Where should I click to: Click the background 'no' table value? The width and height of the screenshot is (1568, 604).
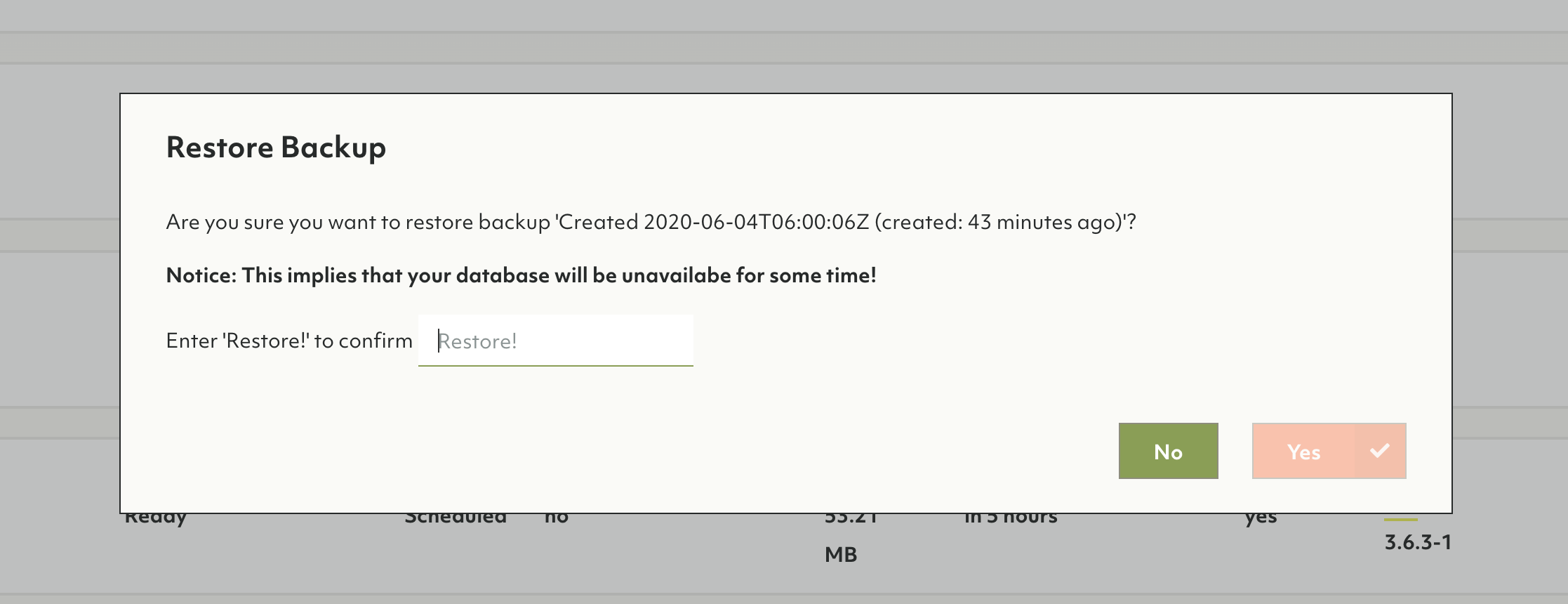(x=557, y=518)
